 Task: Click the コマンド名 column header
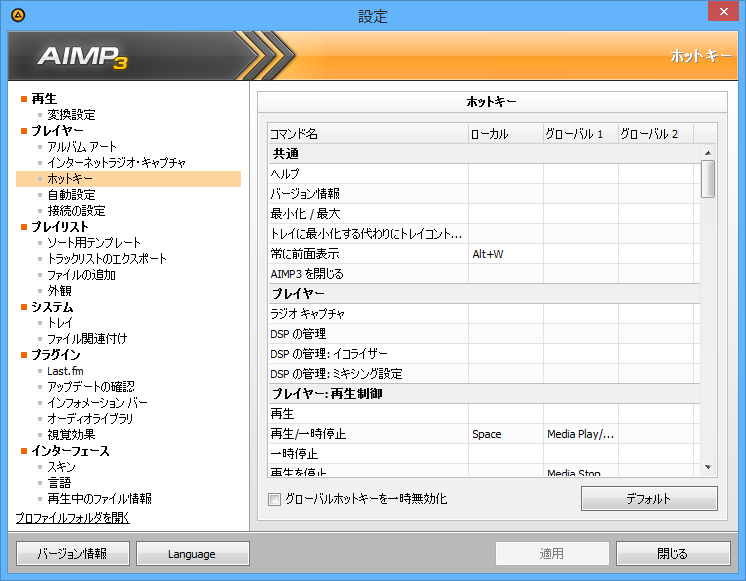(x=368, y=134)
